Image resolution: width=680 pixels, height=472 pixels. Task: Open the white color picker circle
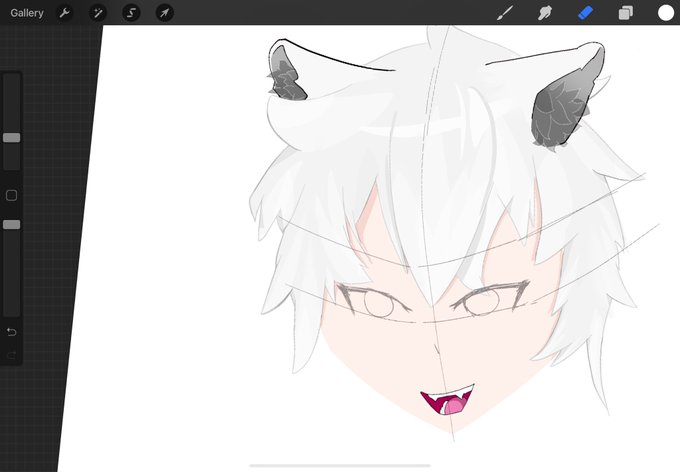click(x=666, y=13)
